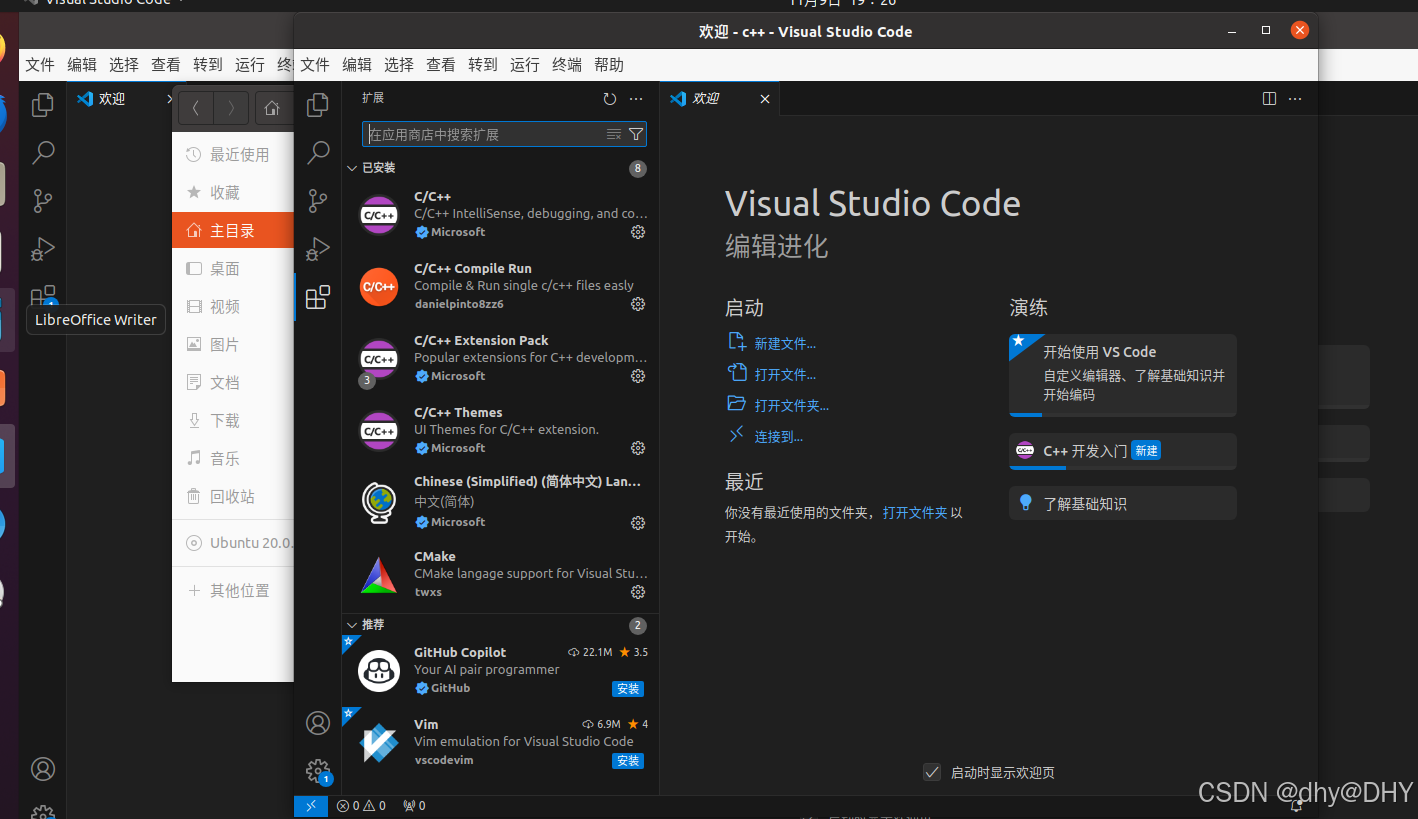Open manage gear for Chinese language pack
This screenshot has height=819, width=1418.
[638, 522]
